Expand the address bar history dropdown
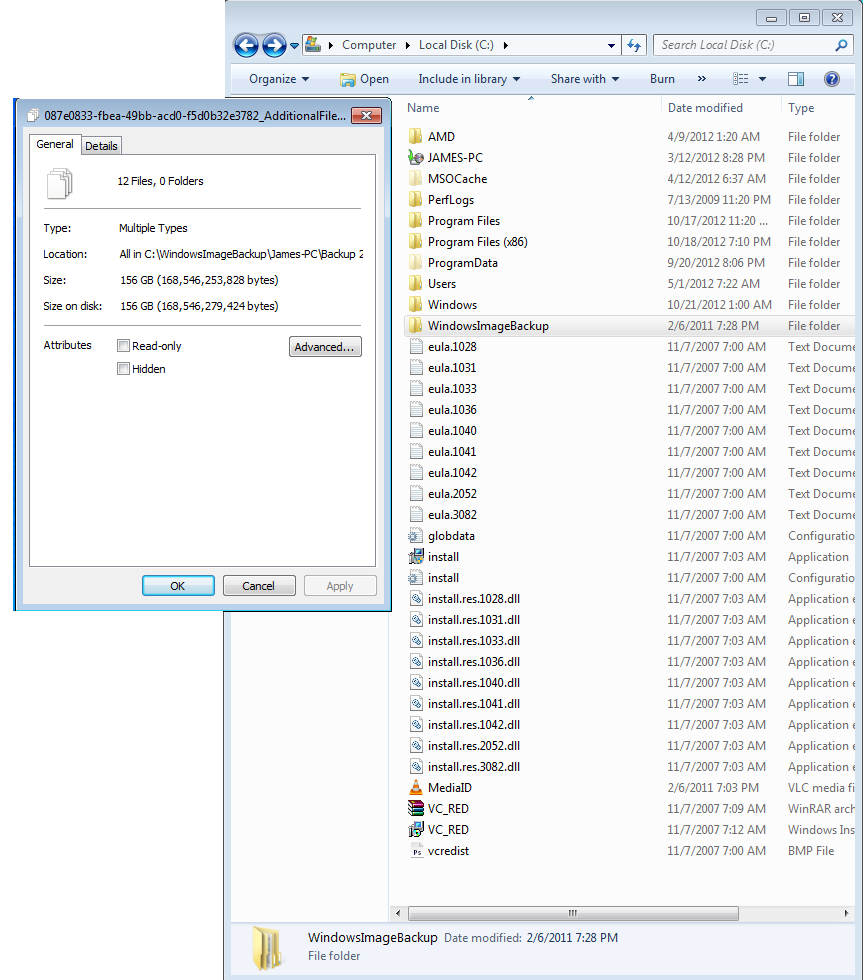Screen dimensions: 865x980 click(x=611, y=46)
